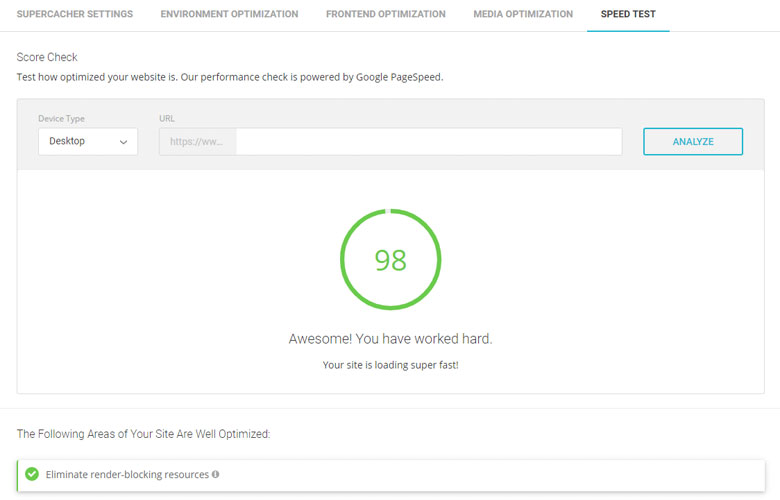
Task: Select the Media Optimization tab
Action: pyautogui.click(x=523, y=15)
